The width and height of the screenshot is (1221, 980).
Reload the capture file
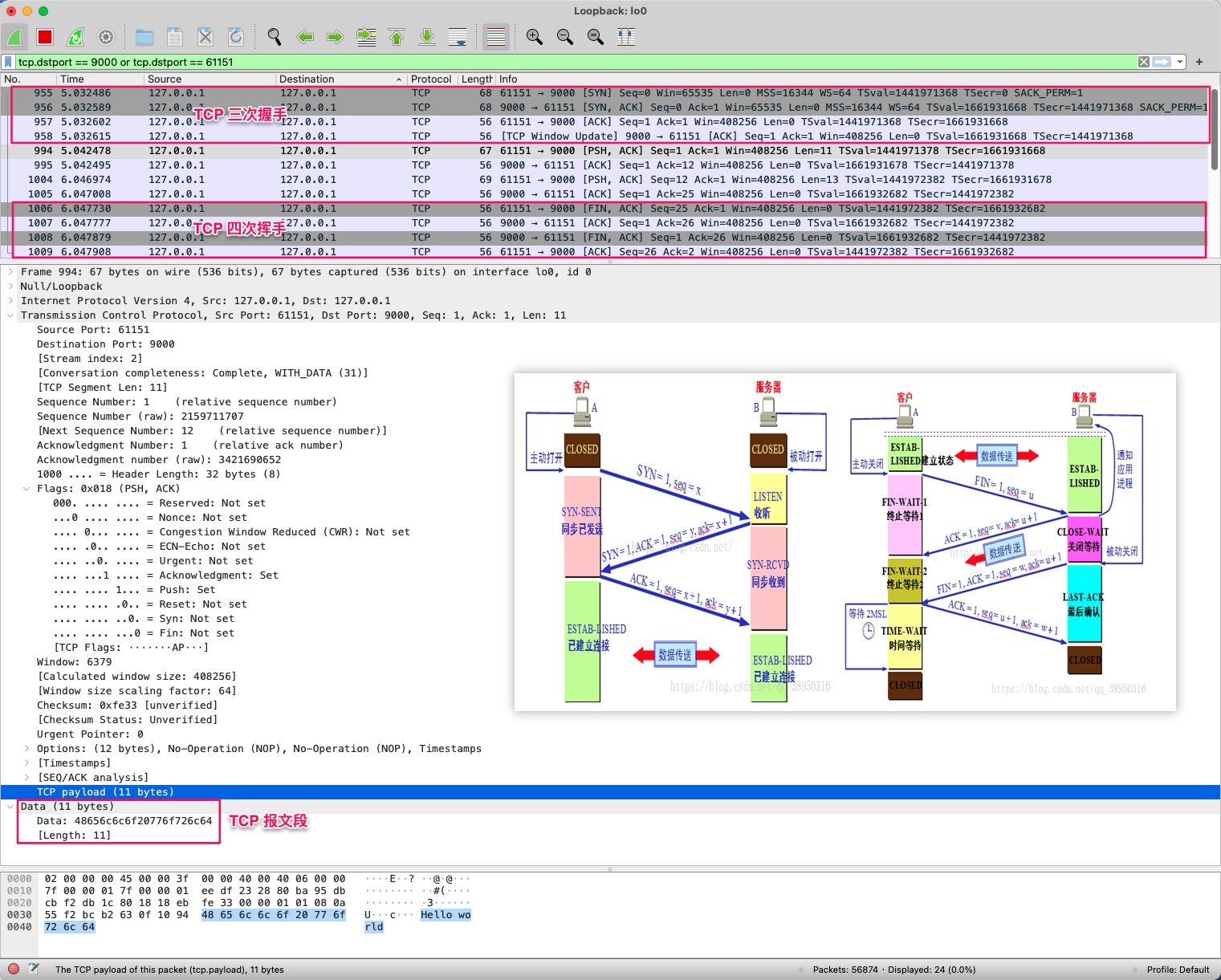[x=236, y=37]
